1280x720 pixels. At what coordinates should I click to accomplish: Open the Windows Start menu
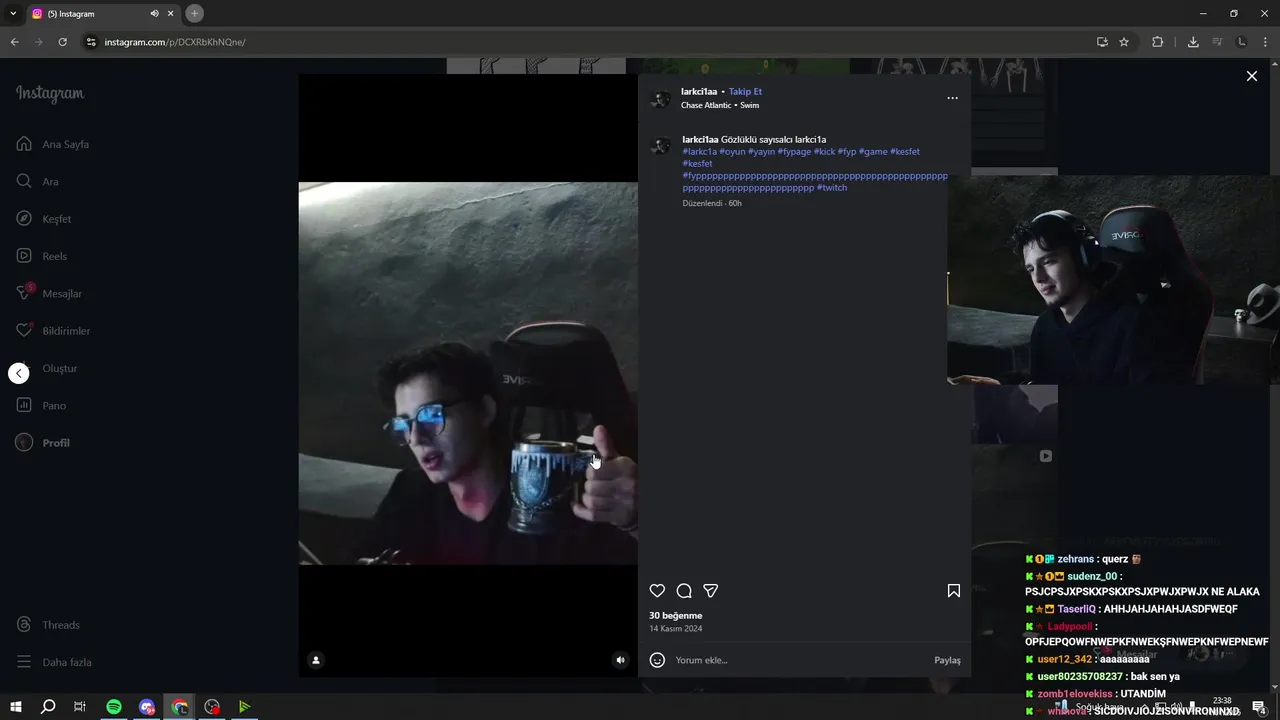[15, 707]
